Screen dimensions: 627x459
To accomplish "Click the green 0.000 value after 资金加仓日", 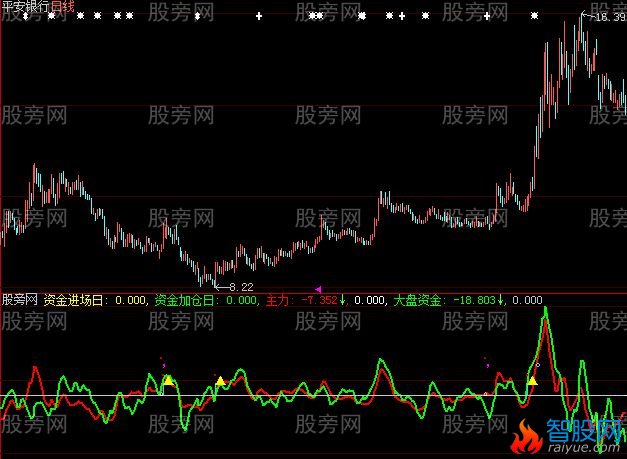I will pyautogui.click(x=241, y=300).
